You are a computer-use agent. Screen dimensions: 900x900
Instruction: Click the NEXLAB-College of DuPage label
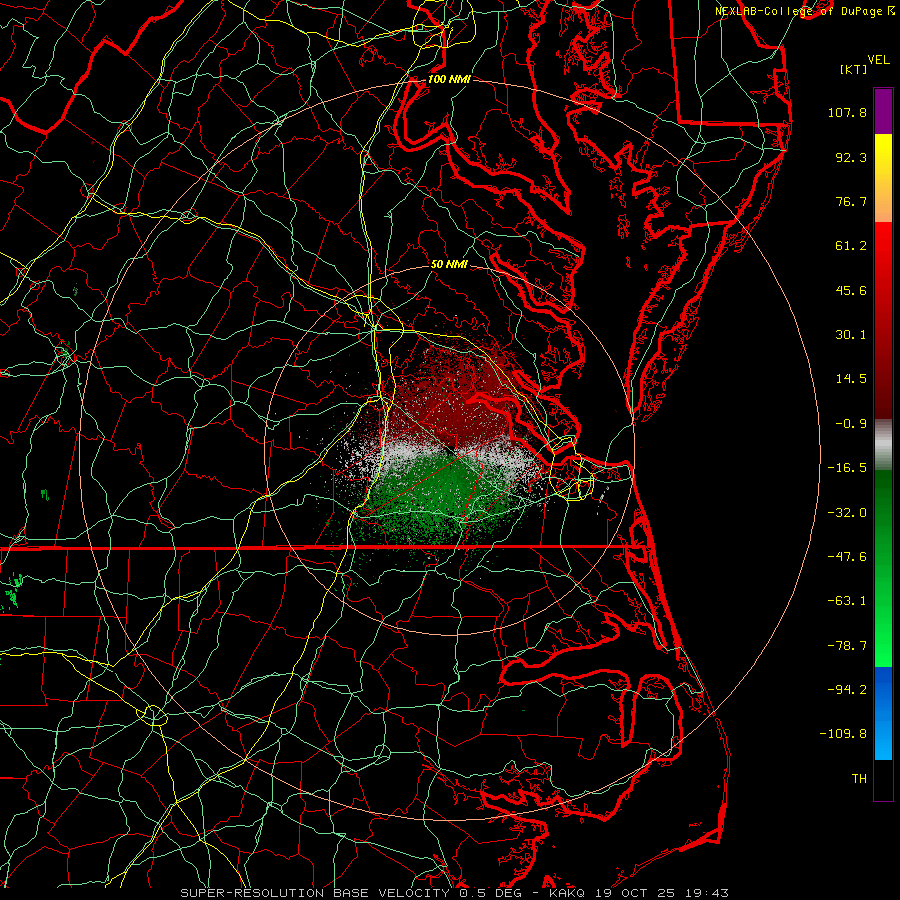click(x=799, y=11)
